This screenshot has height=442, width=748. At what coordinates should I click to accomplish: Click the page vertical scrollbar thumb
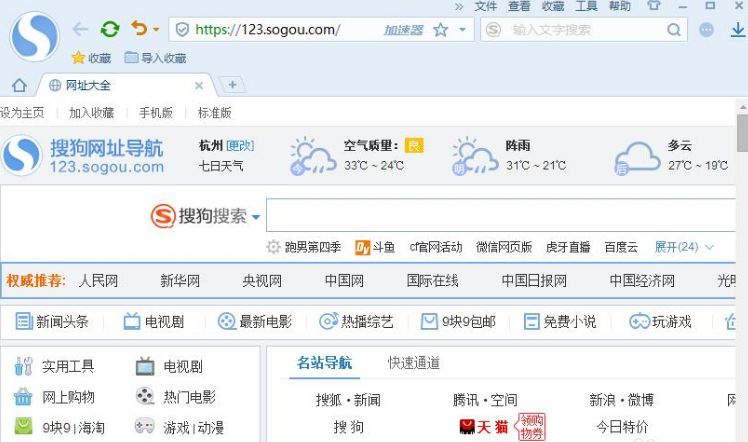742,133
